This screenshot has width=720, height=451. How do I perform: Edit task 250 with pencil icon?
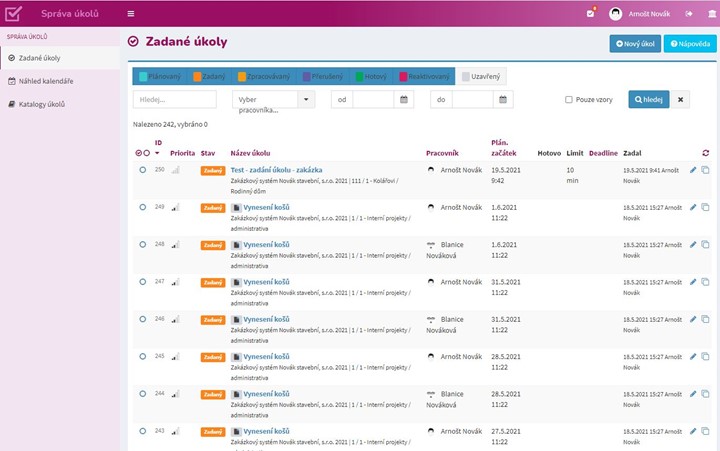(x=693, y=170)
